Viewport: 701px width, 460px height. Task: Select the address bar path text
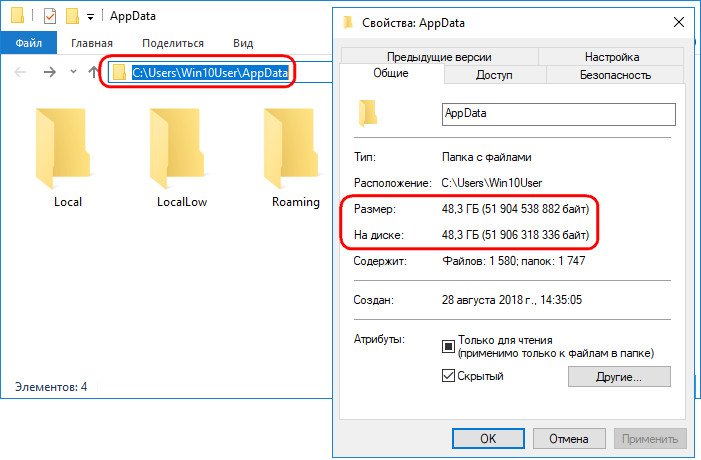click(210, 72)
